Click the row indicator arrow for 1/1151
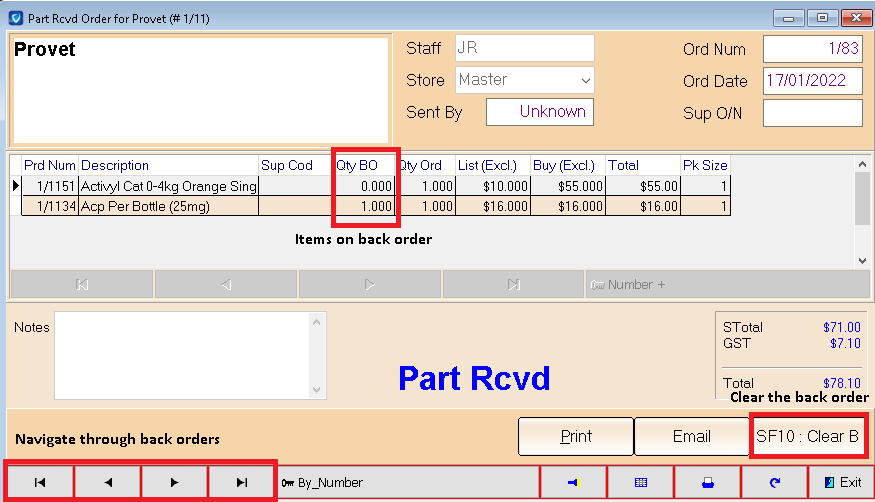This screenshot has width=875, height=502. [16, 186]
